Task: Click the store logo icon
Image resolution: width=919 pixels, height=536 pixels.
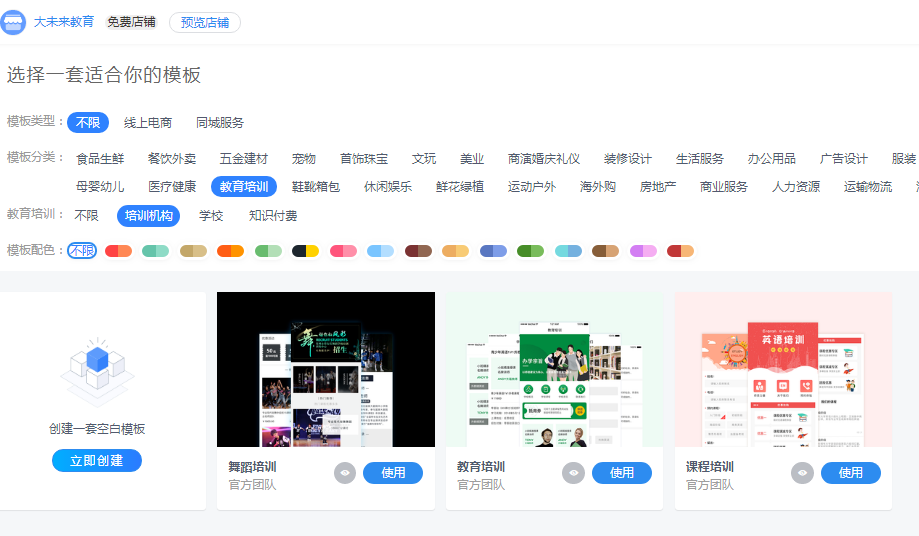Action: [13, 22]
